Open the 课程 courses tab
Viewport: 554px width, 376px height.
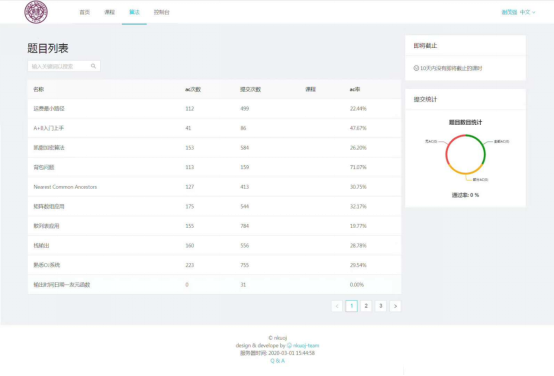pyautogui.click(x=109, y=12)
